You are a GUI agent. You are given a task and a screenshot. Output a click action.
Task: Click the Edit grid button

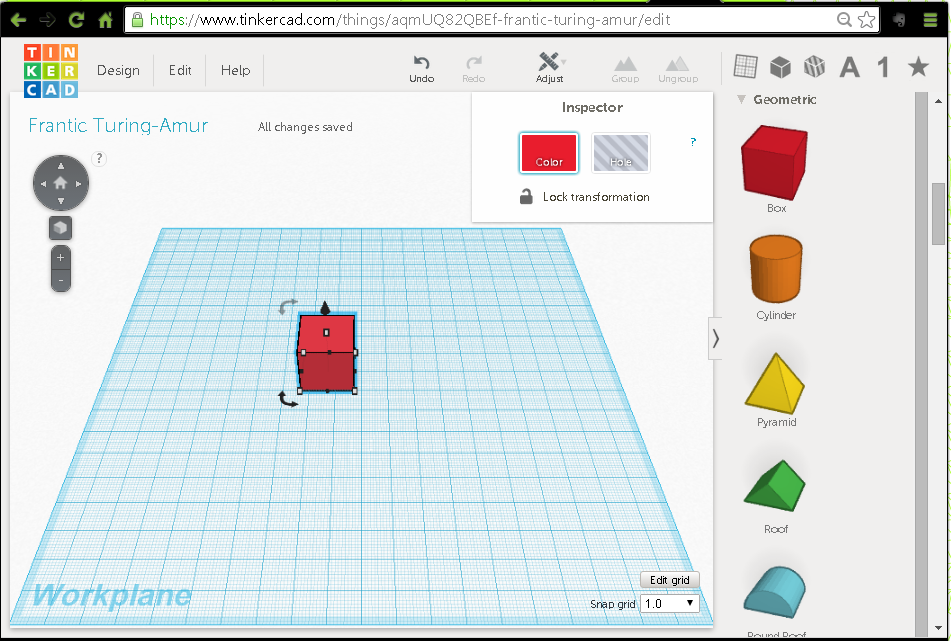coord(670,580)
